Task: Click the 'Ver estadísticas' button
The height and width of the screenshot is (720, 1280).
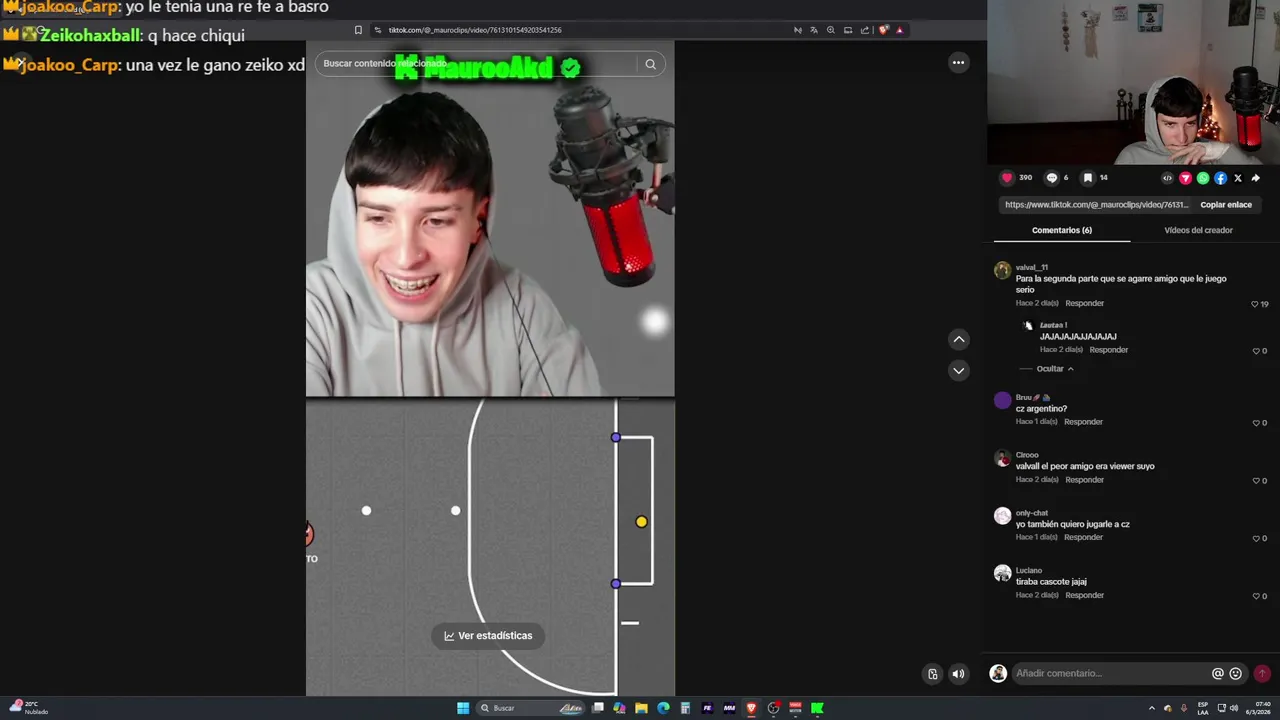Action: (x=489, y=636)
